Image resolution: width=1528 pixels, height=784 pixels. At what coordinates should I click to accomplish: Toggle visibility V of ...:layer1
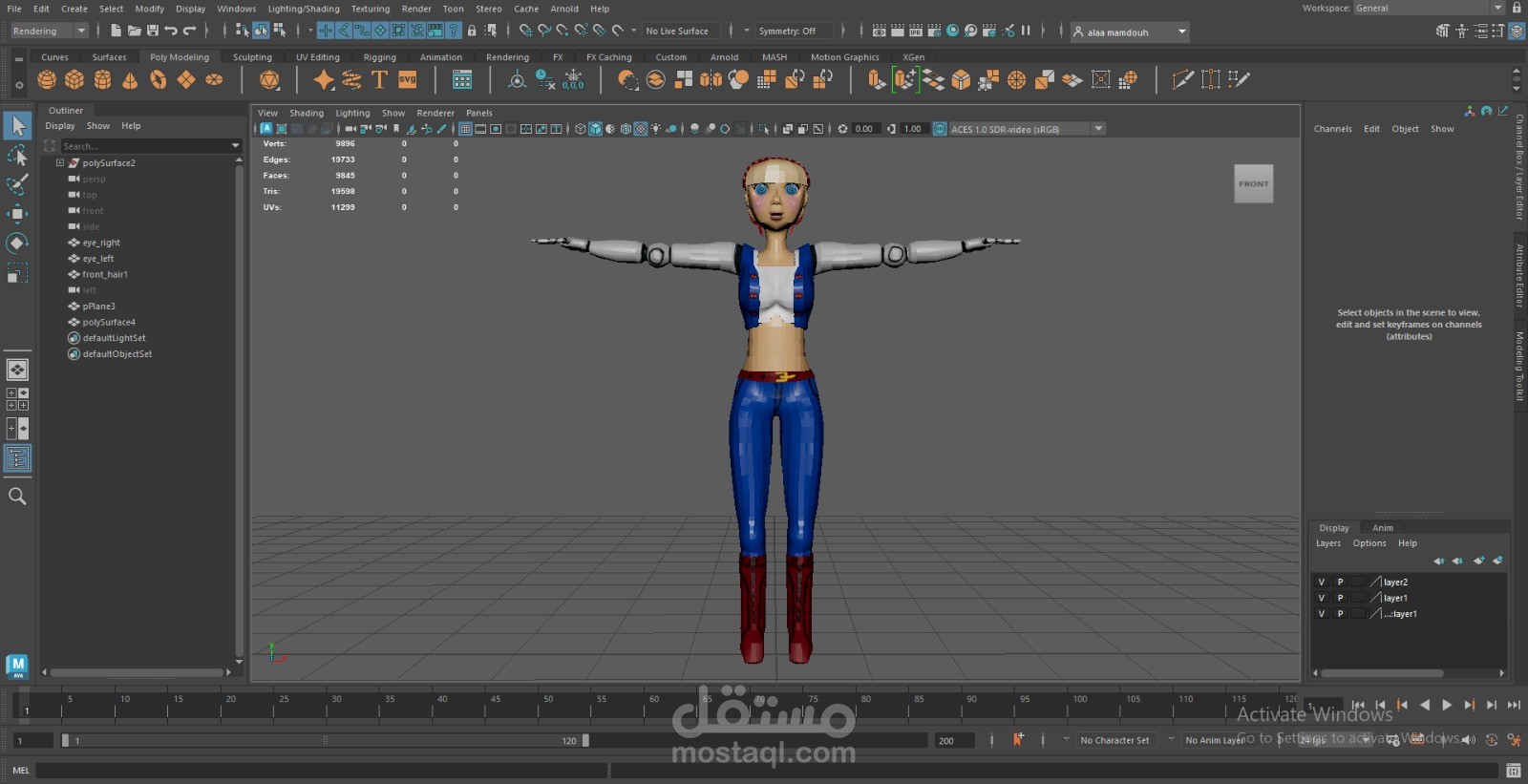click(x=1322, y=614)
